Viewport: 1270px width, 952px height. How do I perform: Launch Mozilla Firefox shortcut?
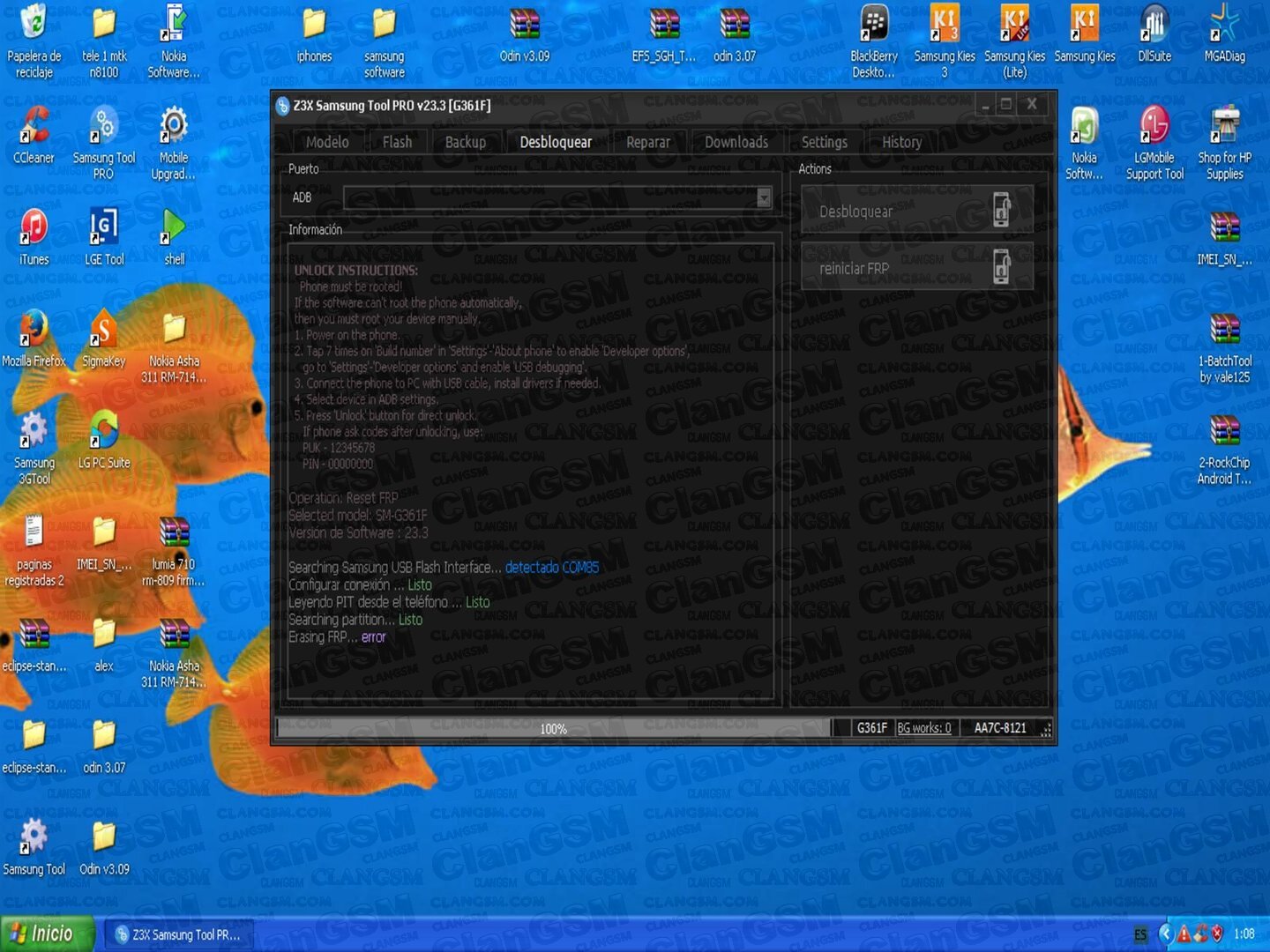[34, 339]
